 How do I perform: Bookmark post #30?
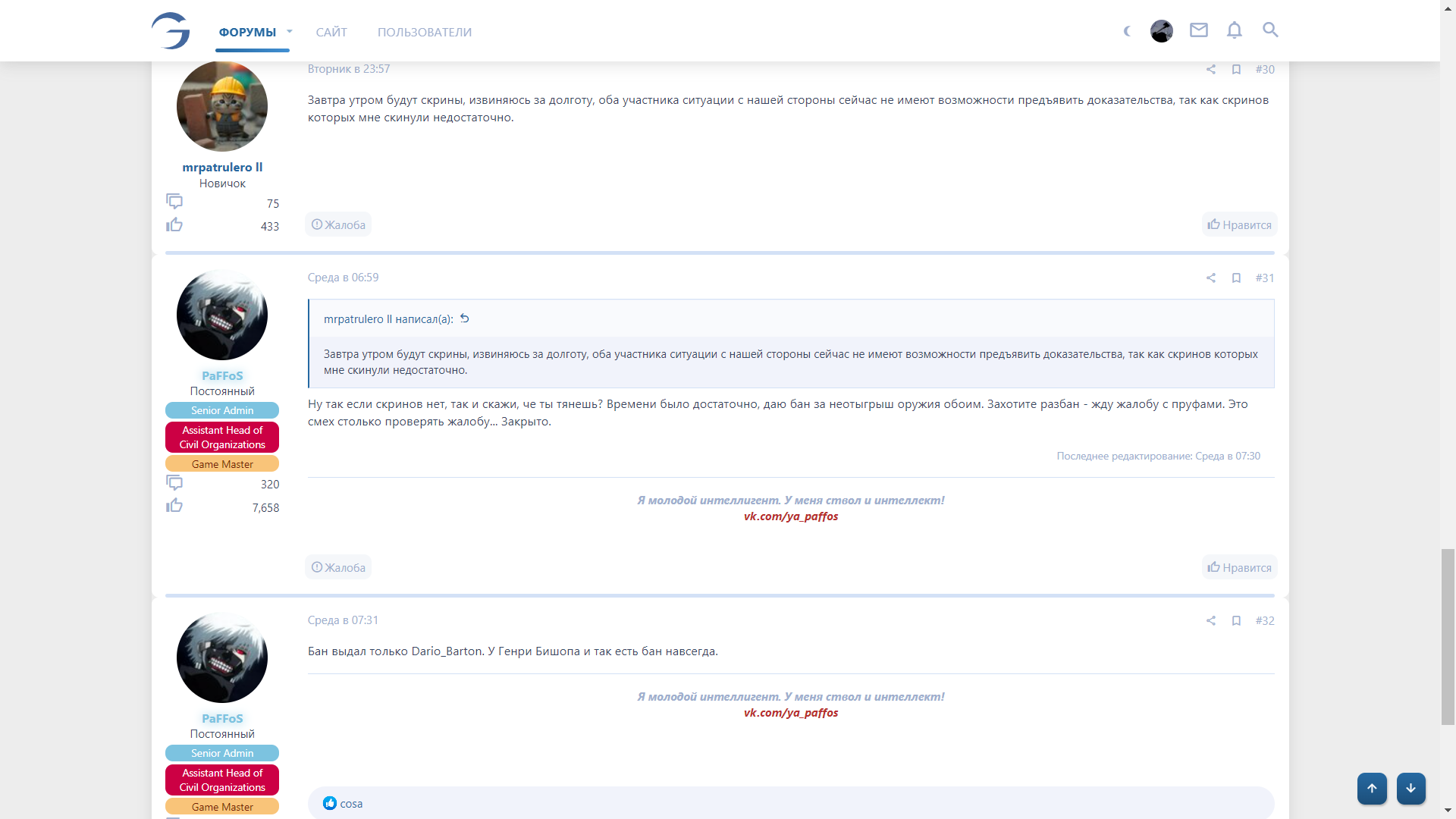tap(1236, 70)
